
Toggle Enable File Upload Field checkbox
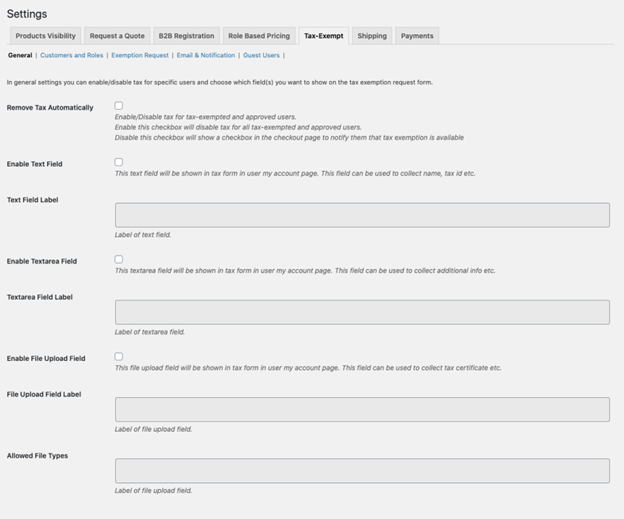point(119,356)
